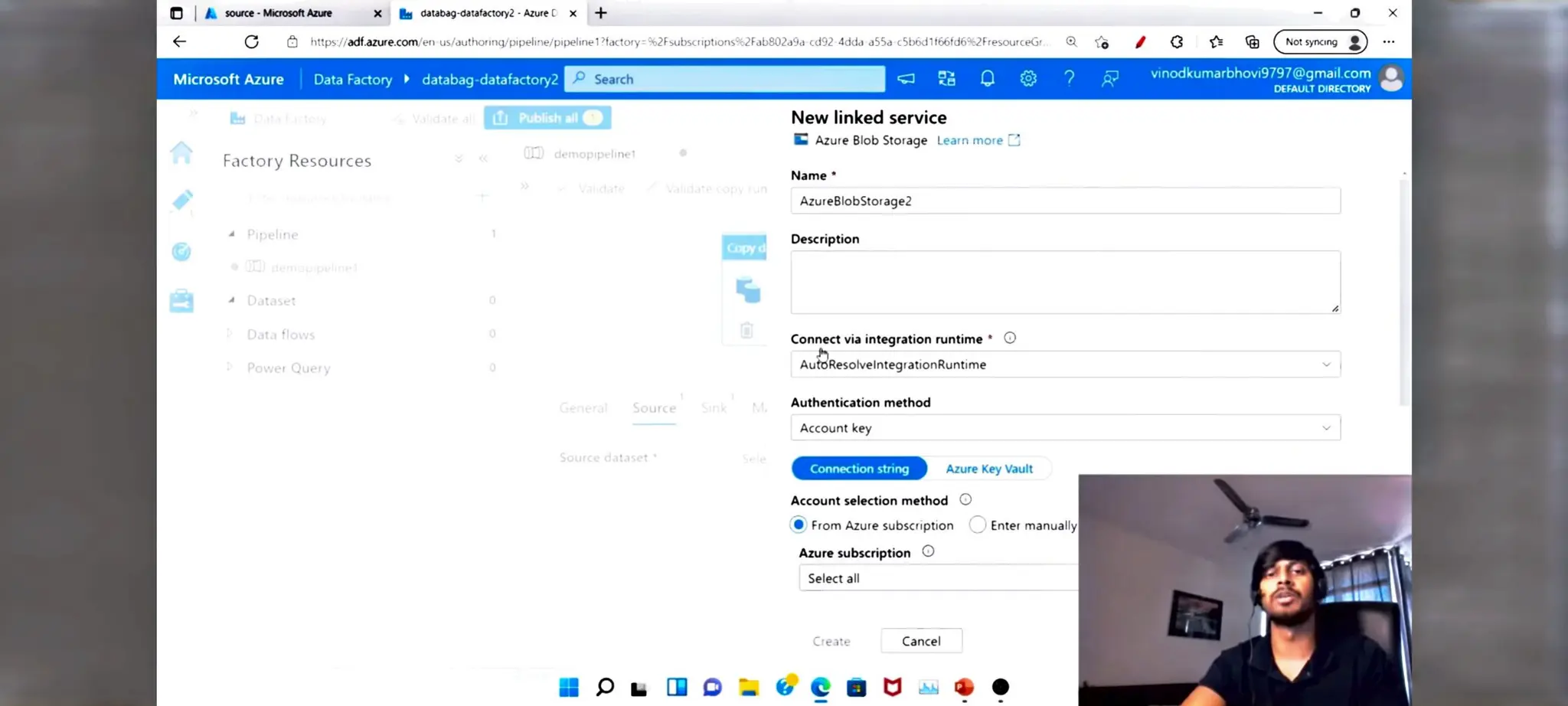The width and height of the screenshot is (1568, 706).
Task: Click the linked service Name field
Action: point(1065,201)
